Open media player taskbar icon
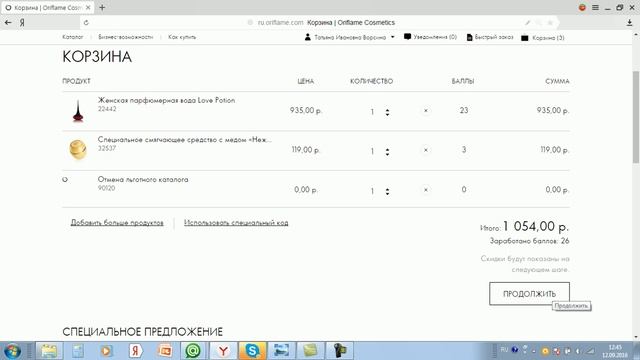This screenshot has height=360, width=640. (107, 351)
